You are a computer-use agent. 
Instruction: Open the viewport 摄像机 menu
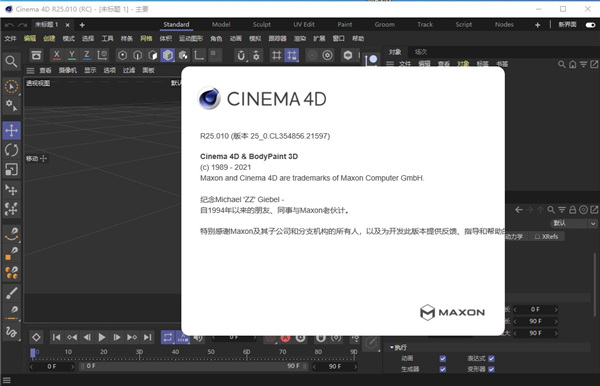68,70
